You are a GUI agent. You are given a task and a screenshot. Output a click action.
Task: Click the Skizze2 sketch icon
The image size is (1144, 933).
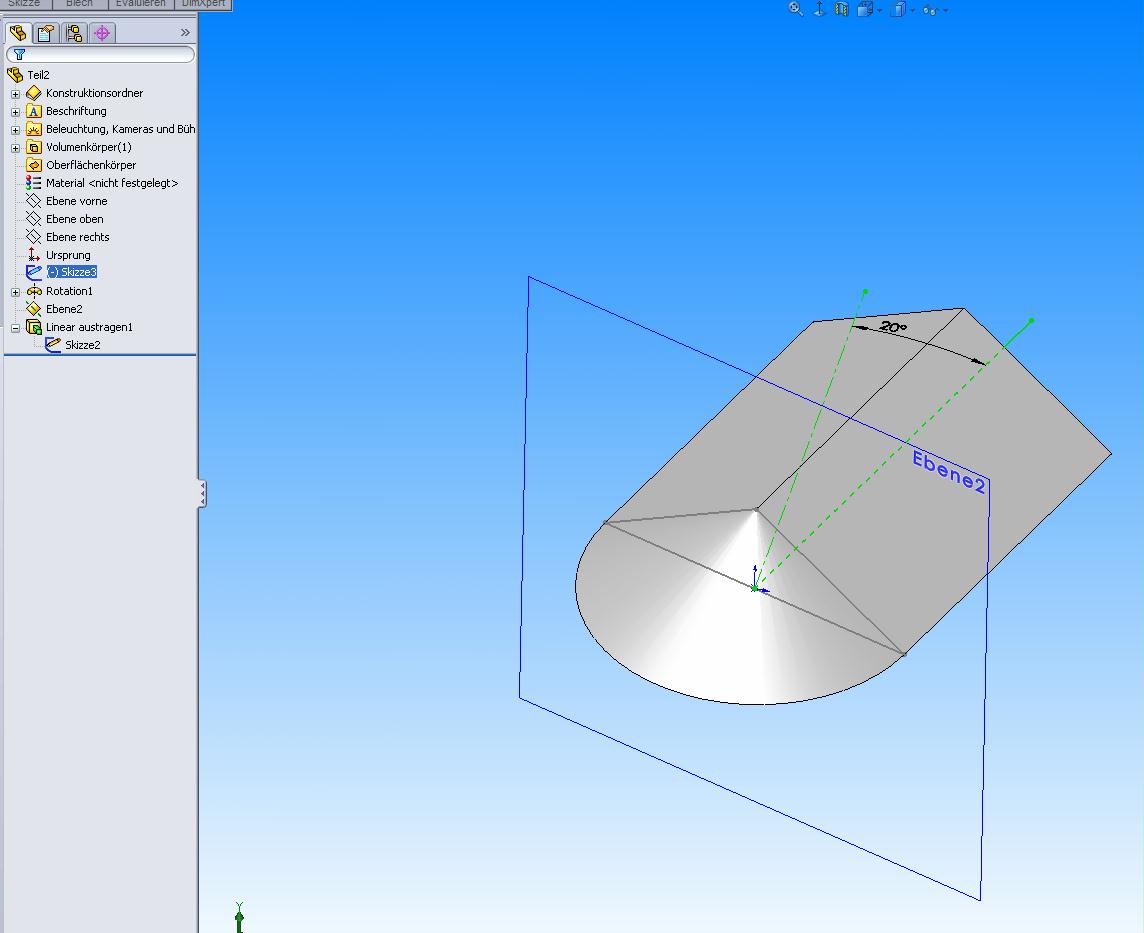53,344
